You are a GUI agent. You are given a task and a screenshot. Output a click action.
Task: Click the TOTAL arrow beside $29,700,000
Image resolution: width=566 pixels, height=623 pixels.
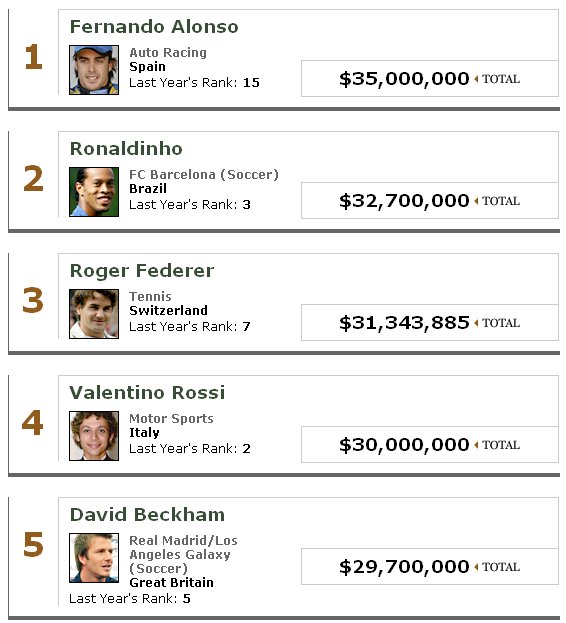476,567
